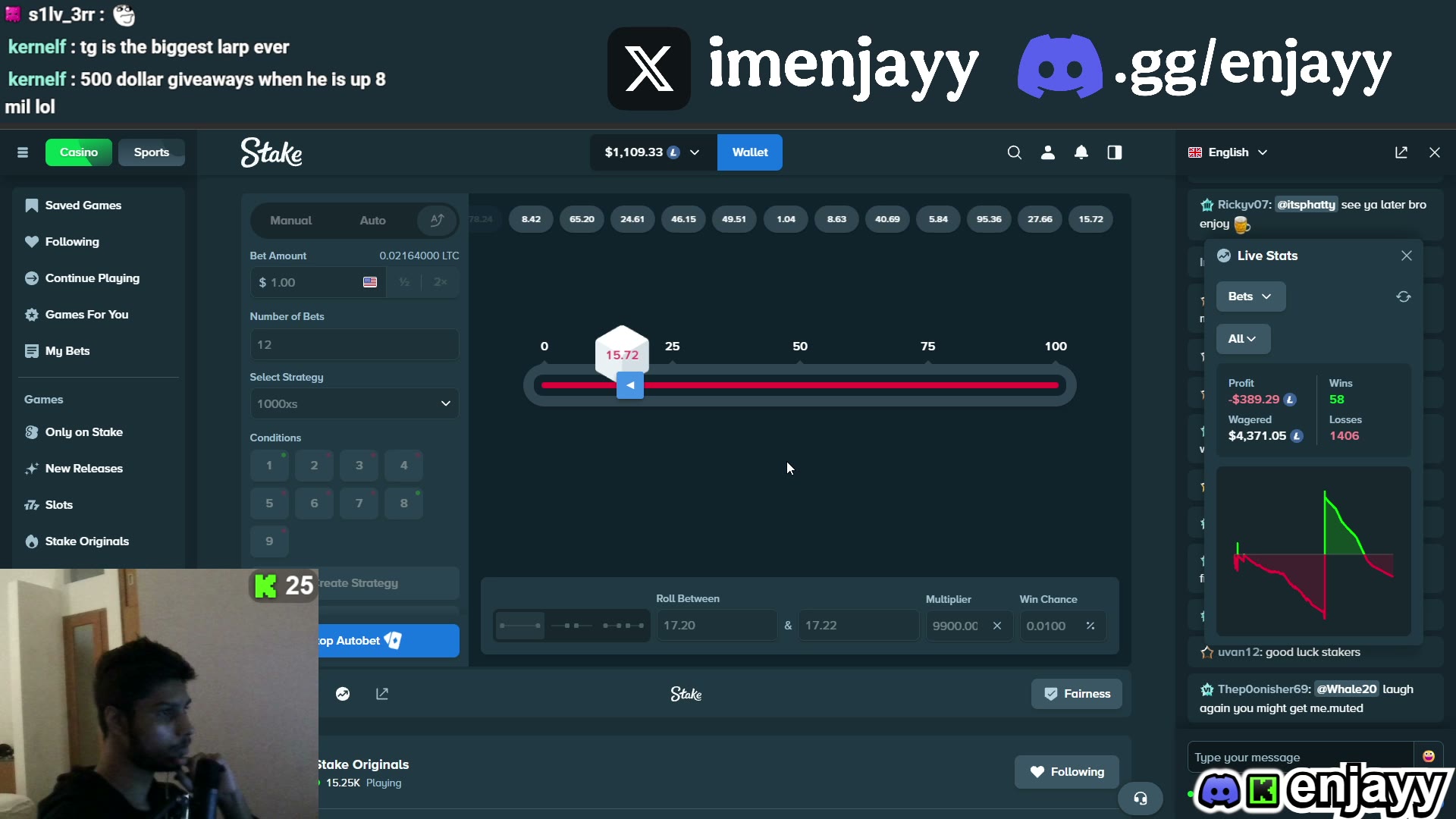1456x819 pixels.
Task: Open the Fairness dialog
Action: pyautogui.click(x=1076, y=694)
